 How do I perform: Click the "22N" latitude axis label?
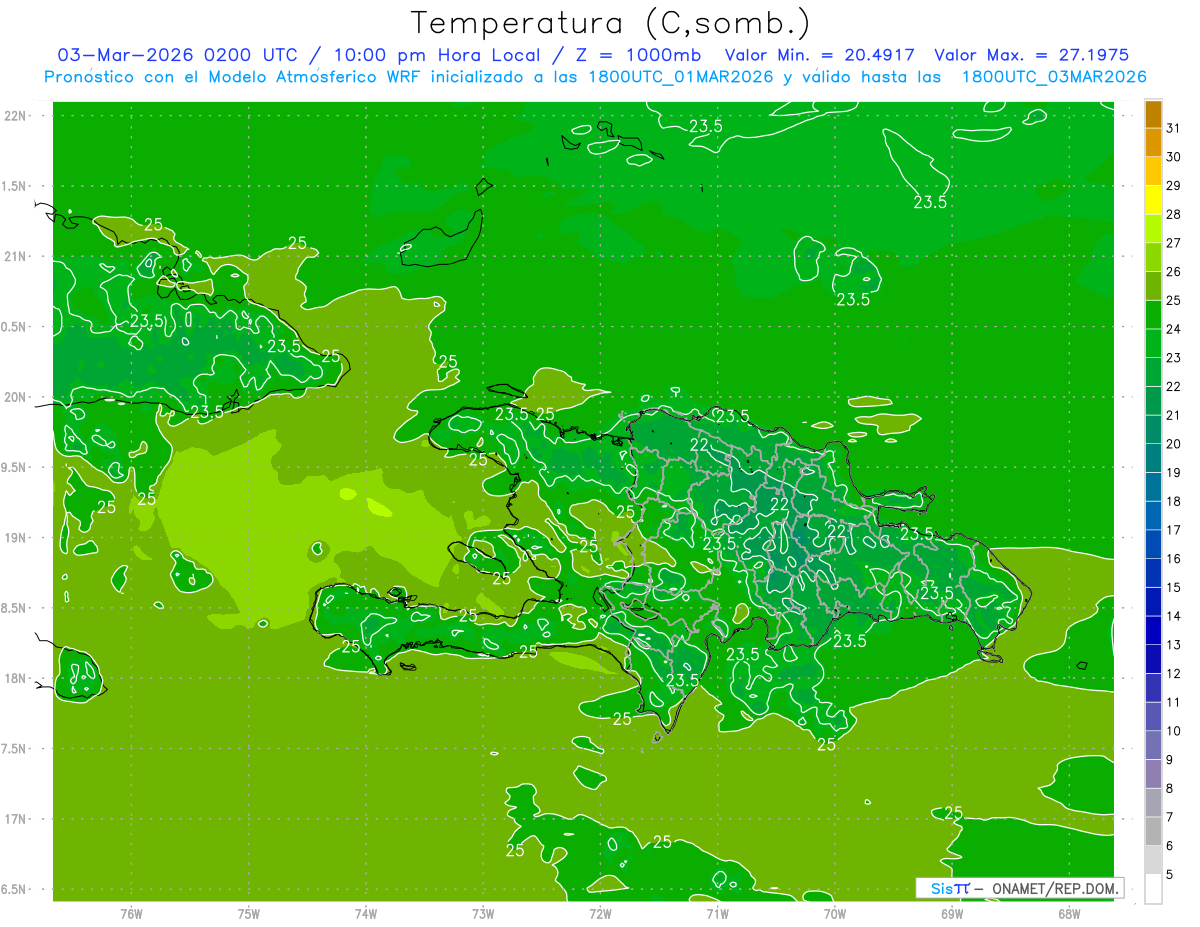click(14, 116)
